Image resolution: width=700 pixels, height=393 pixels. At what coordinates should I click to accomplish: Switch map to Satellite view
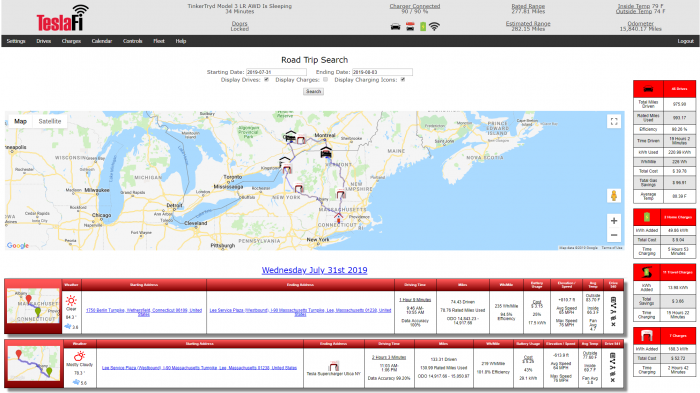[50, 121]
